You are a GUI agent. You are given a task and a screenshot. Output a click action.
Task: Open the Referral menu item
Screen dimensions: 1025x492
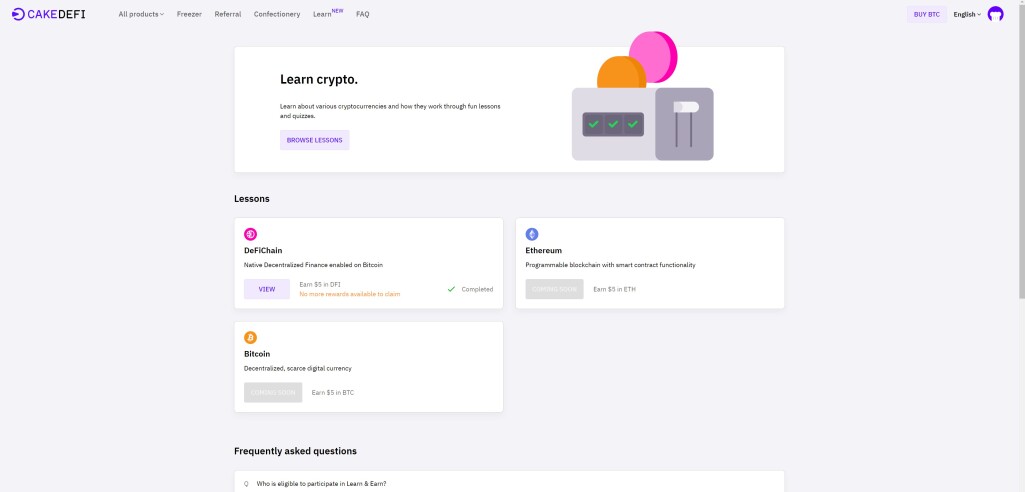point(227,14)
